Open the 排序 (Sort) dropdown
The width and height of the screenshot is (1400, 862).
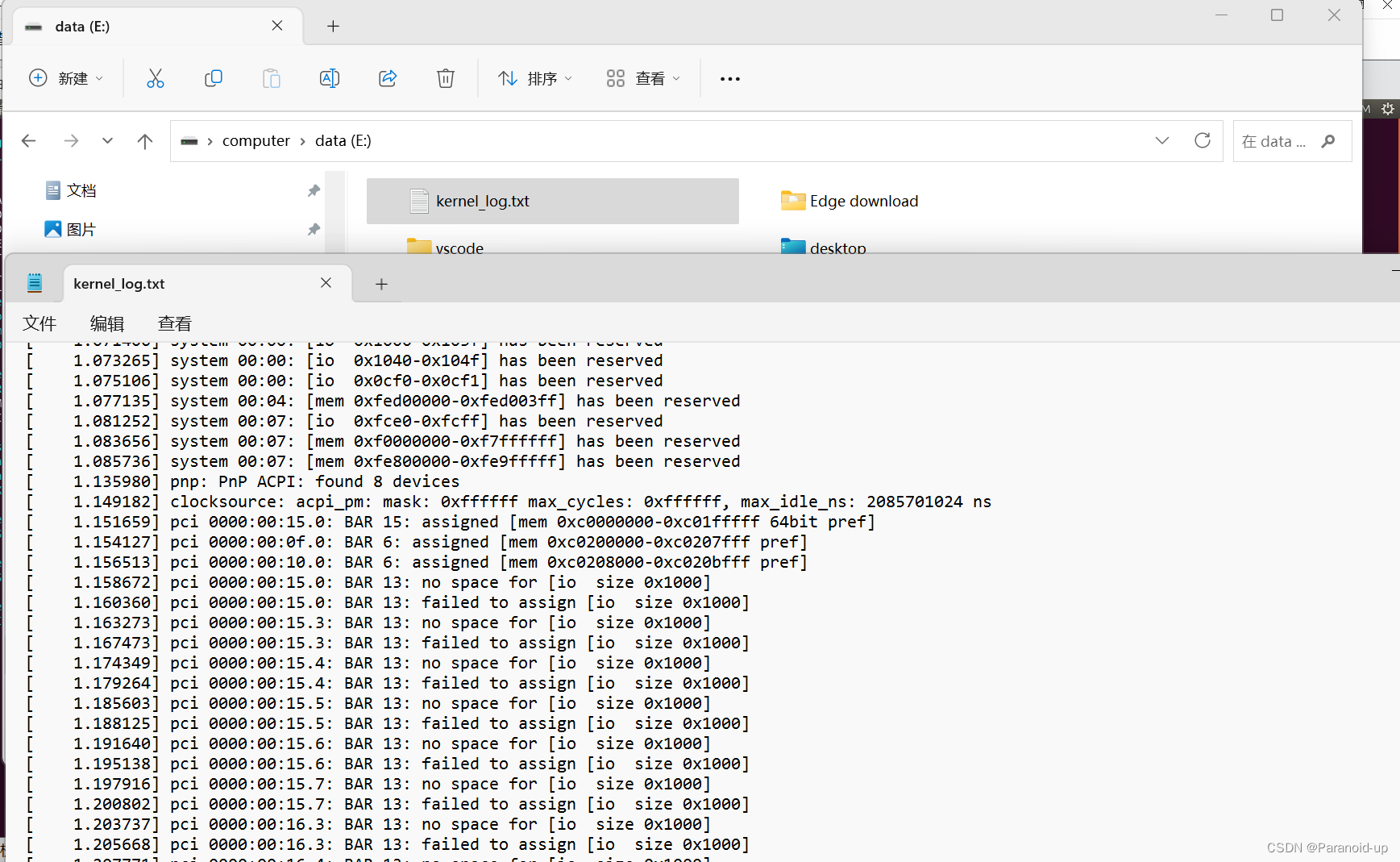(x=535, y=78)
